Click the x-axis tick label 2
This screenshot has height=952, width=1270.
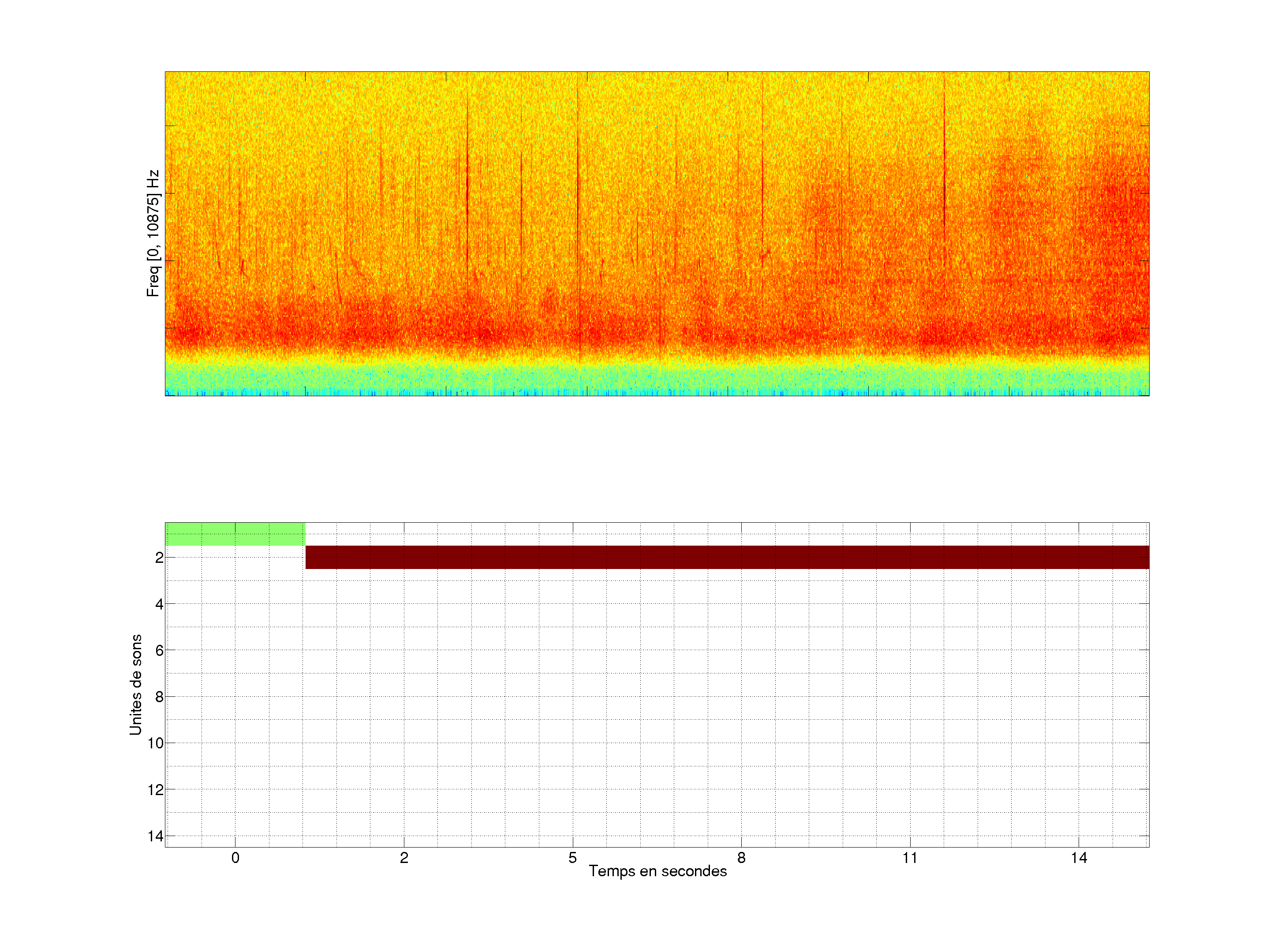pos(404,858)
